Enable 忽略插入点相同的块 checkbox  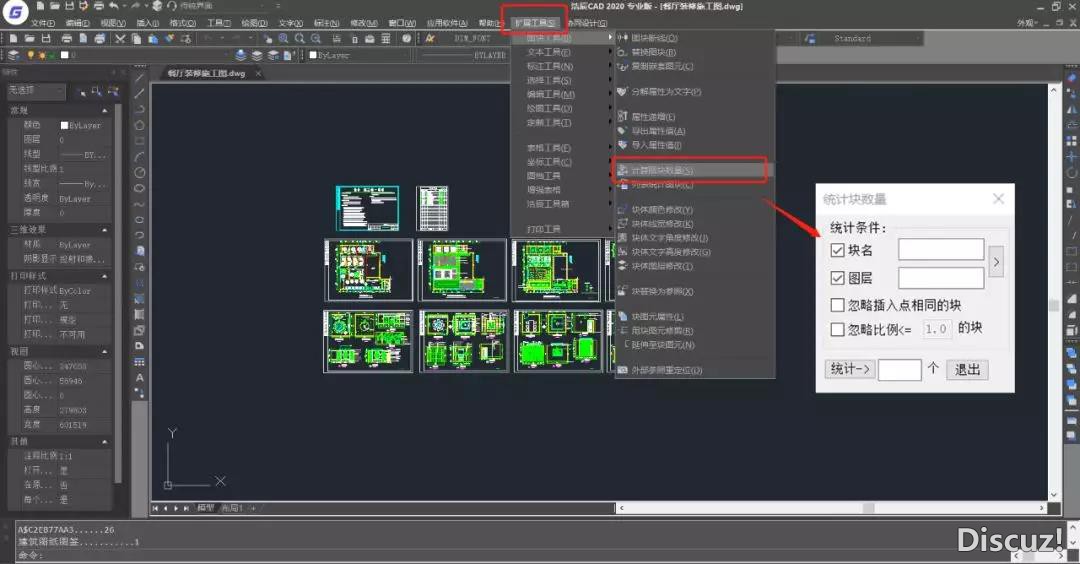(838, 305)
